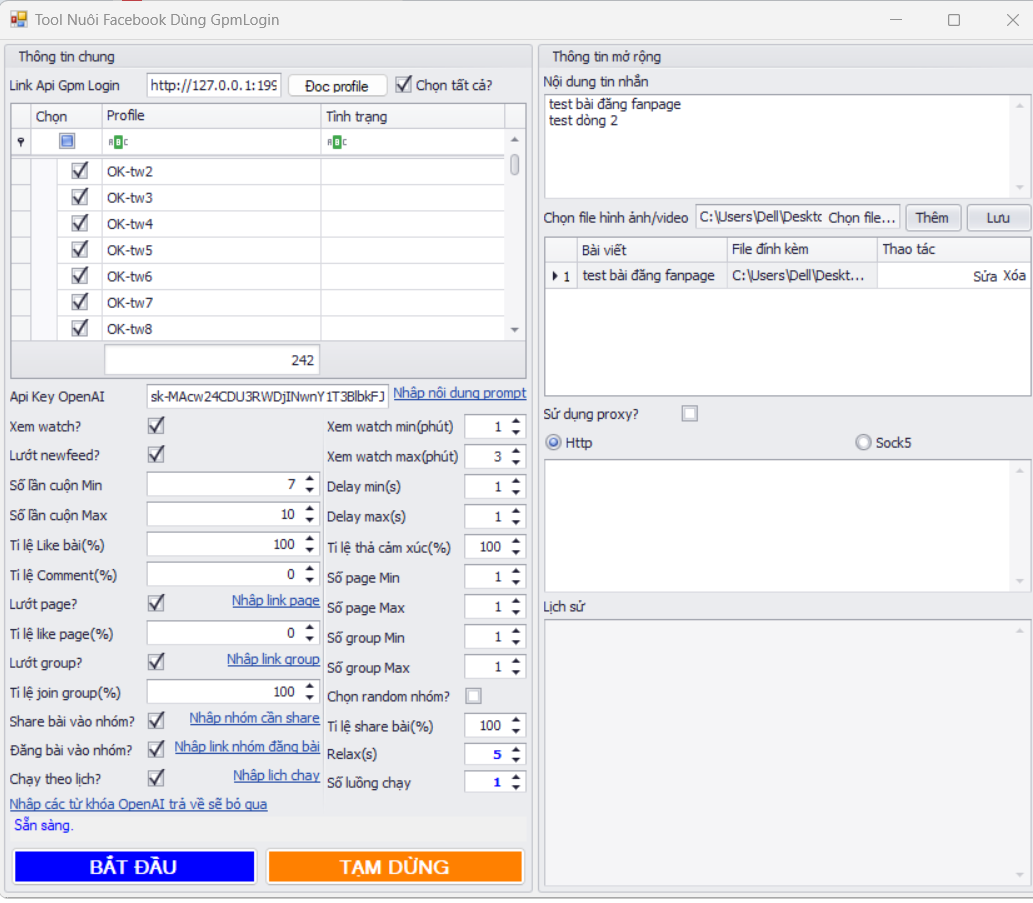
Task: Click the Profile column filter ABC icon
Action: click(118, 142)
